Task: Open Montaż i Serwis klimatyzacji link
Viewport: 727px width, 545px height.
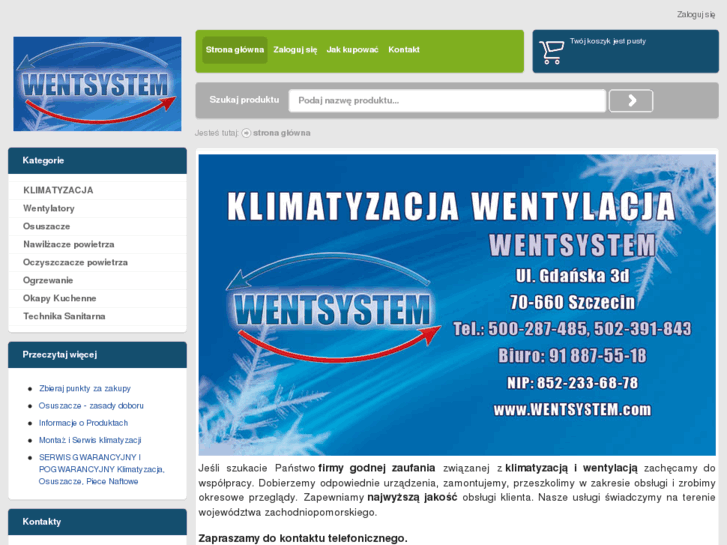Action: tap(90, 440)
